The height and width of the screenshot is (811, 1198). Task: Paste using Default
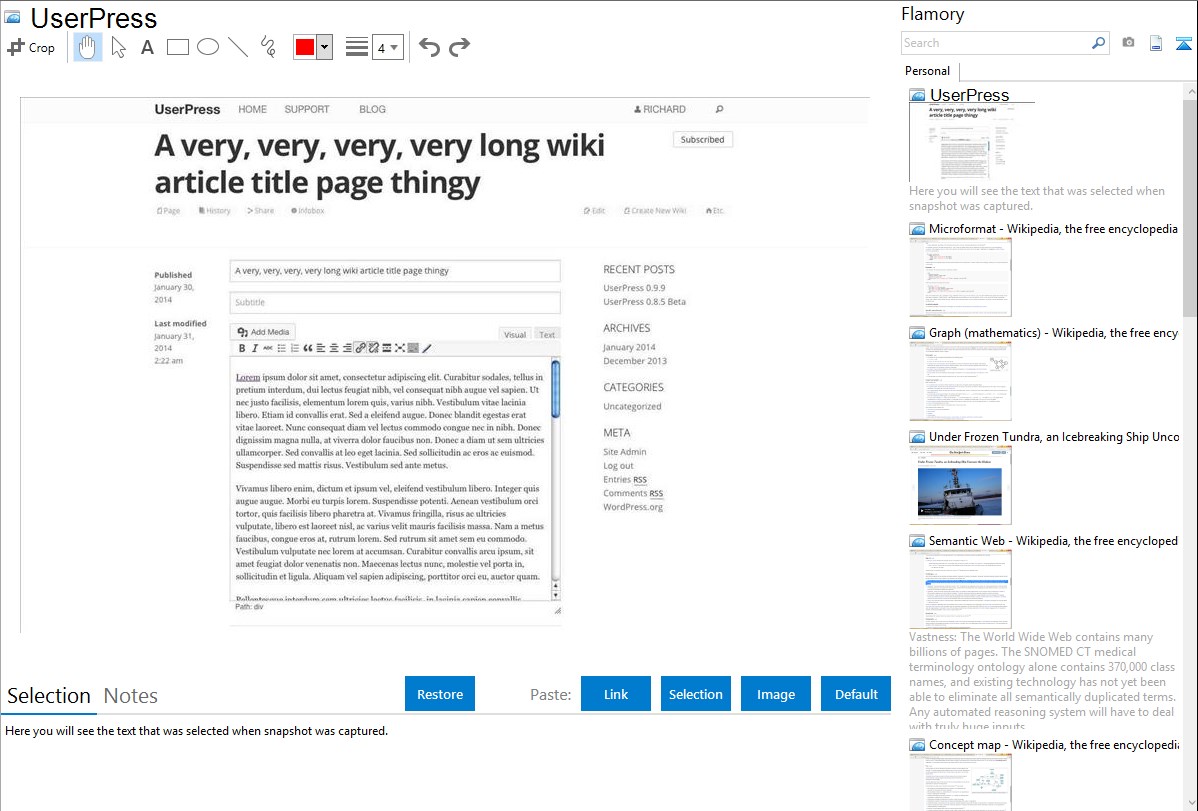click(856, 694)
